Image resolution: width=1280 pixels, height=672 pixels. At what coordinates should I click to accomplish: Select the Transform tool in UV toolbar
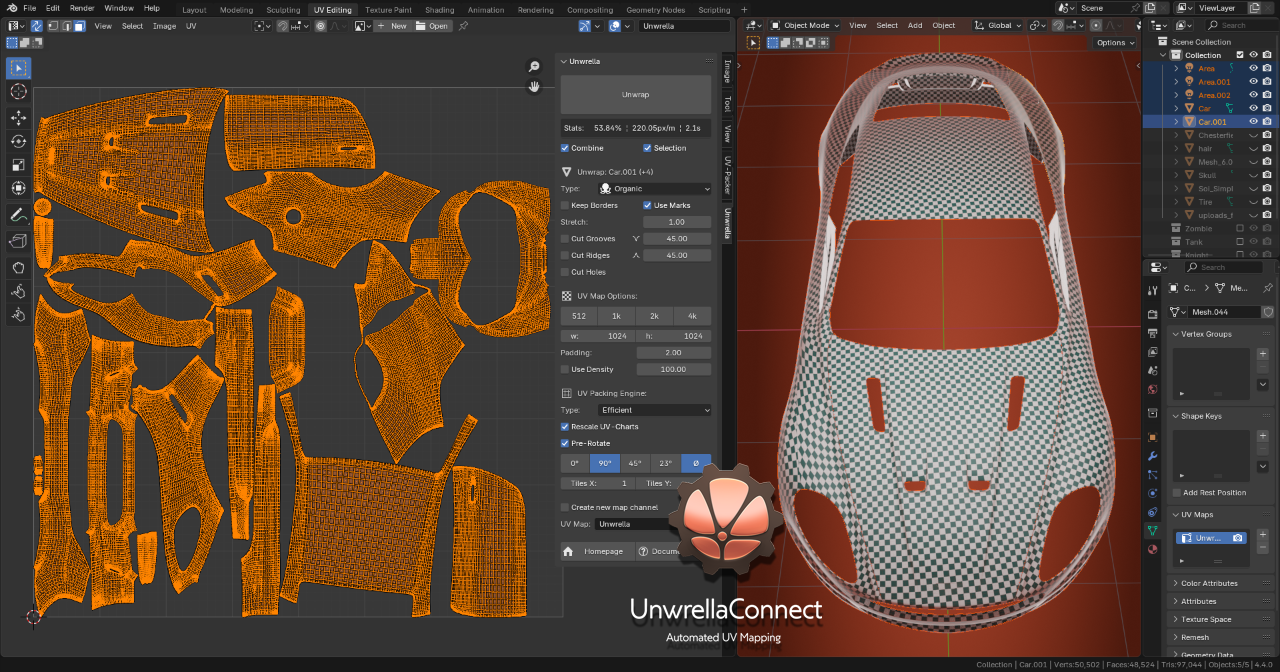[x=18, y=188]
